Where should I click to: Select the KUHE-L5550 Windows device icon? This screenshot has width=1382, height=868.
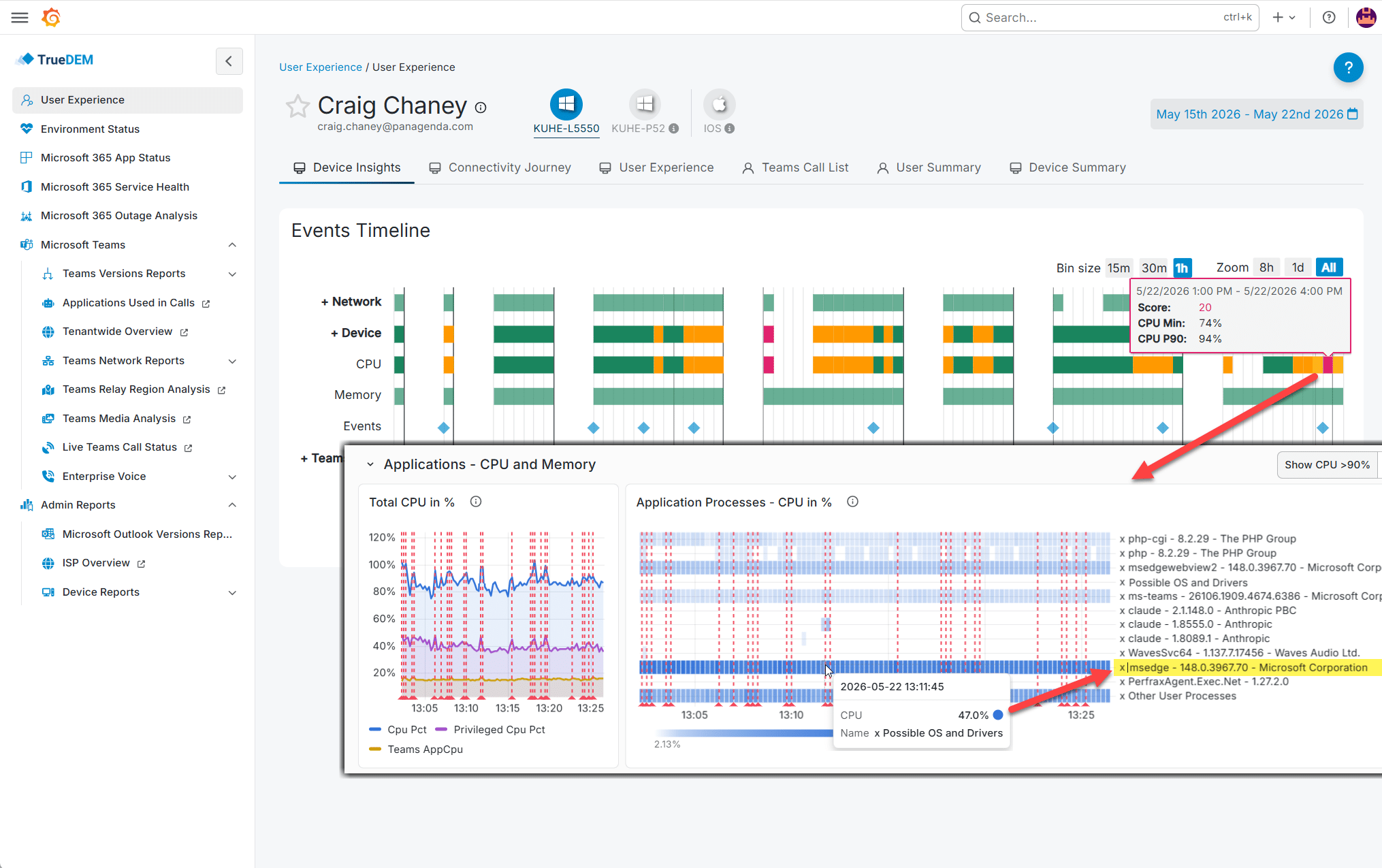point(566,104)
